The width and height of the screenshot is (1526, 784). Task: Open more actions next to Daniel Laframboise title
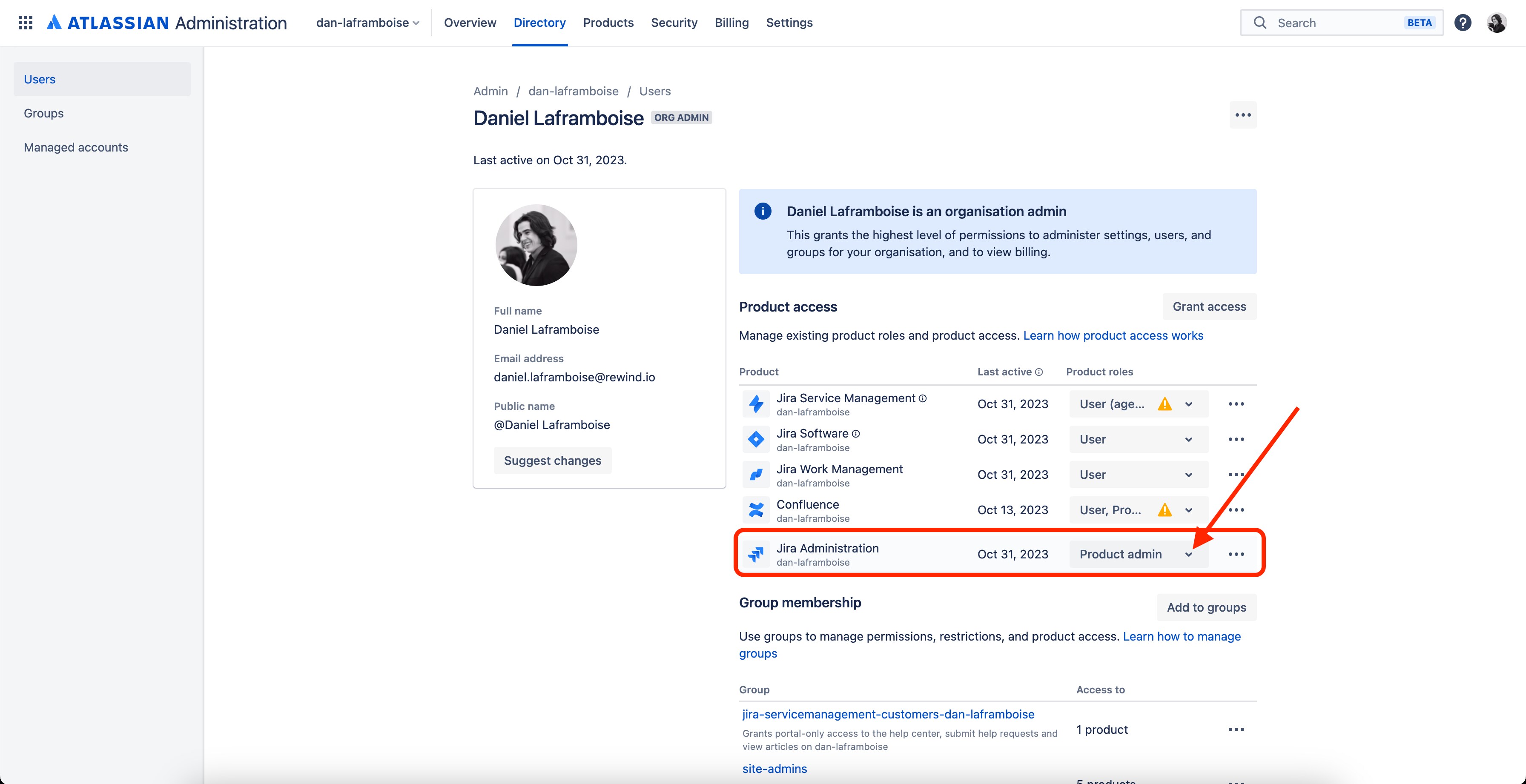[1243, 115]
